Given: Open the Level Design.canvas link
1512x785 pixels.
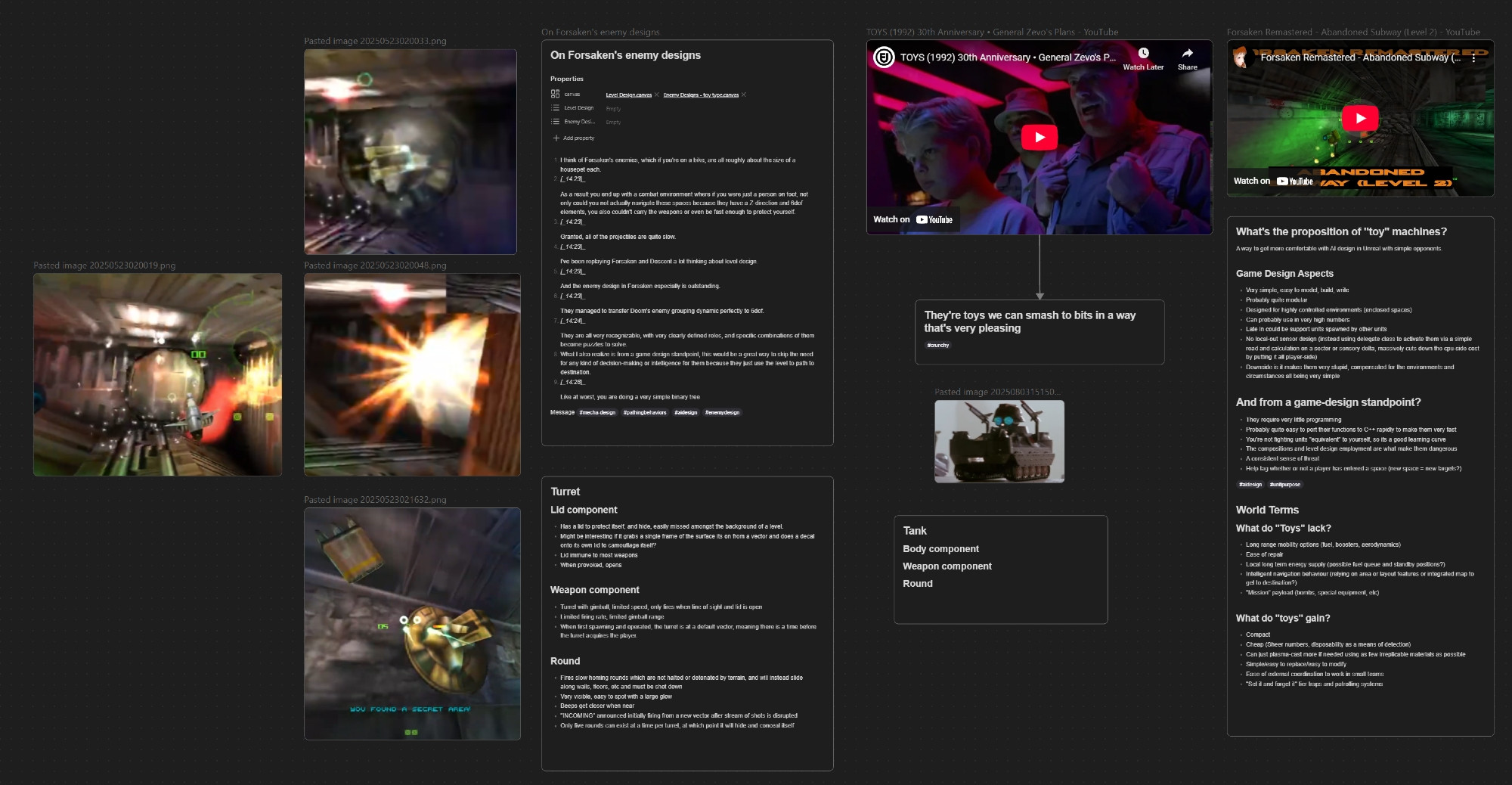Looking at the screenshot, I should point(629,95).
